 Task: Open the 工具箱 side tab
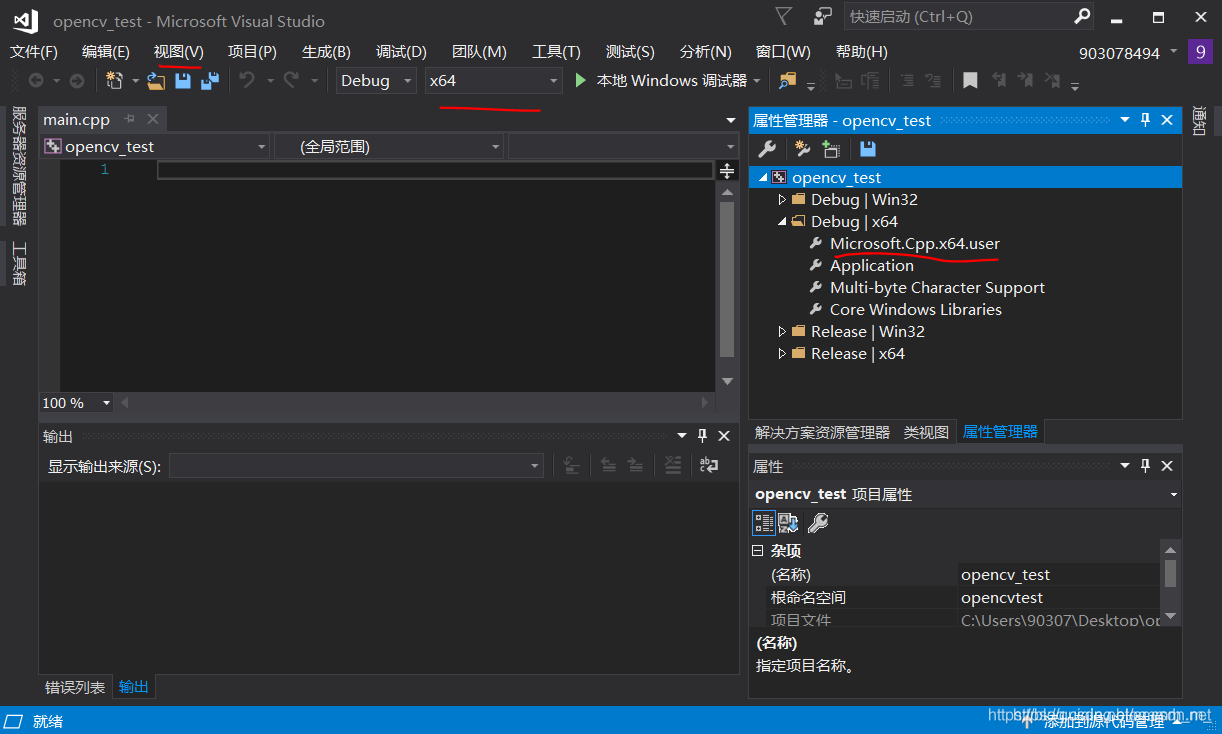point(18,264)
